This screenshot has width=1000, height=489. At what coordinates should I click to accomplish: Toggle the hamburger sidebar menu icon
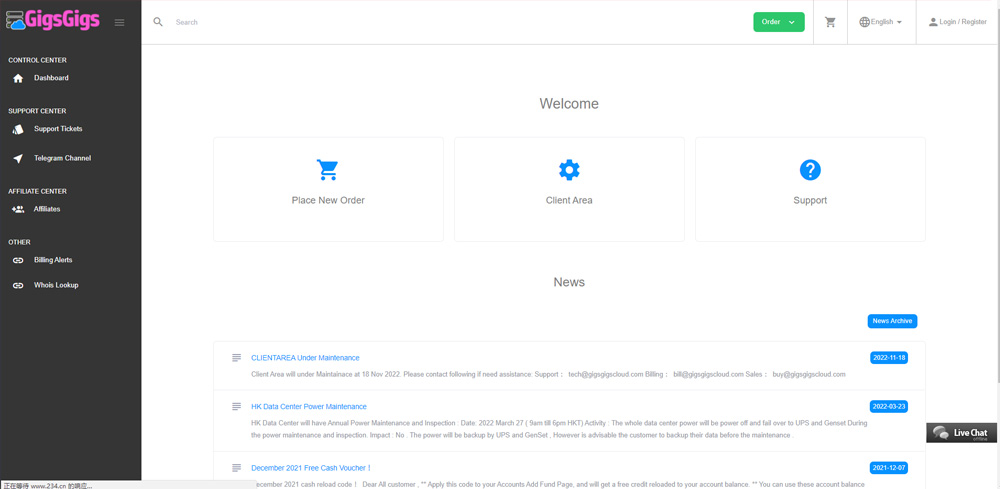(119, 22)
